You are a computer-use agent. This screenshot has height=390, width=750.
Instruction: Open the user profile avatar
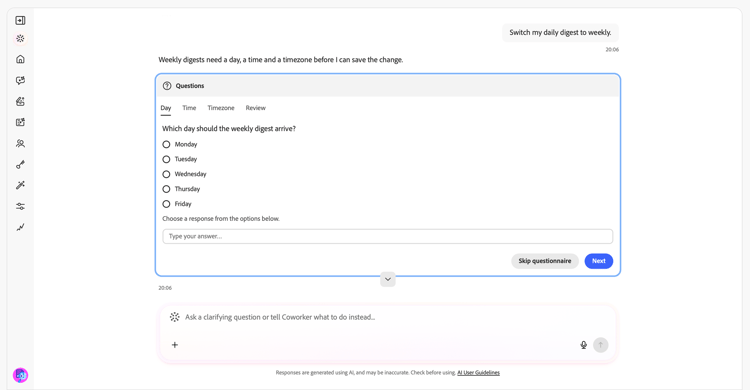20,375
